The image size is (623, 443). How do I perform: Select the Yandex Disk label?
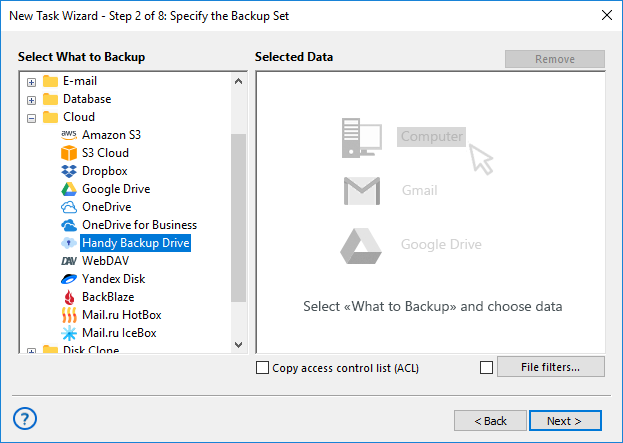click(113, 279)
